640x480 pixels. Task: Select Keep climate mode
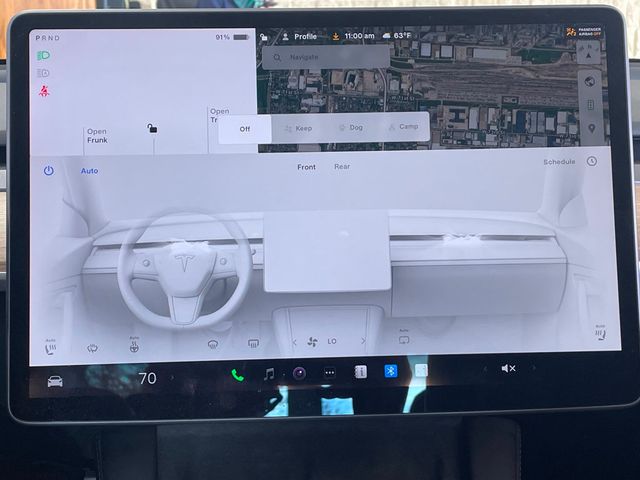[298, 128]
